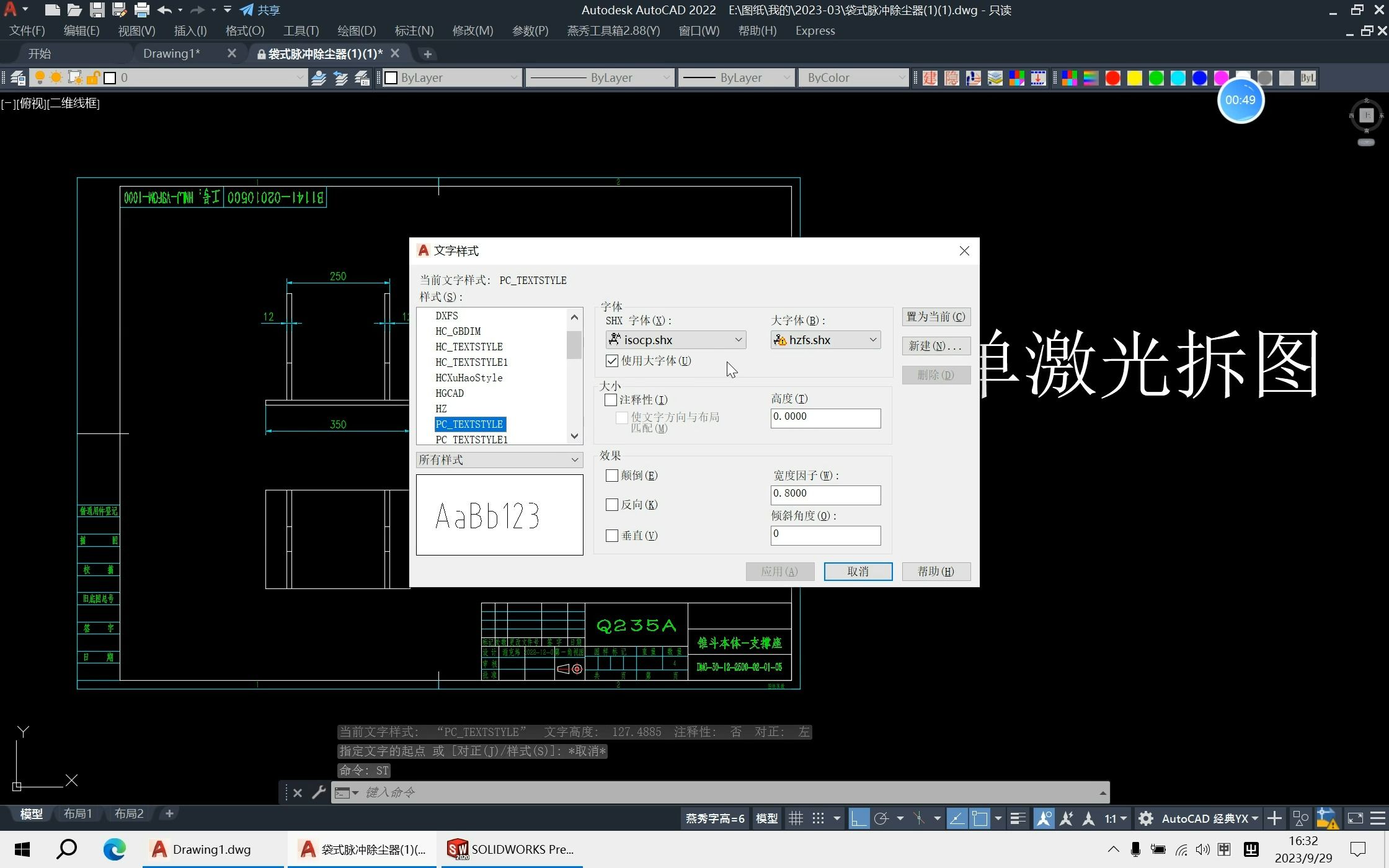Click the Plot (print) toolbar icon

click(142, 9)
